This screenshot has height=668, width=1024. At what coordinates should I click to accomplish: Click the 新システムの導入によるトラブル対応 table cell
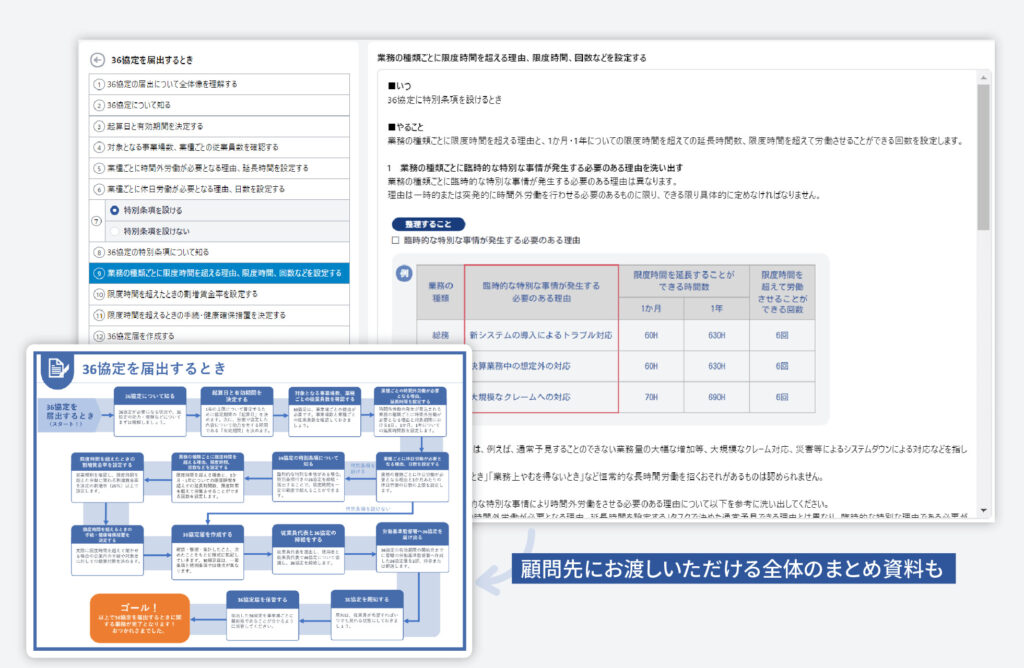pyautogui.click(x=540, y=336)
